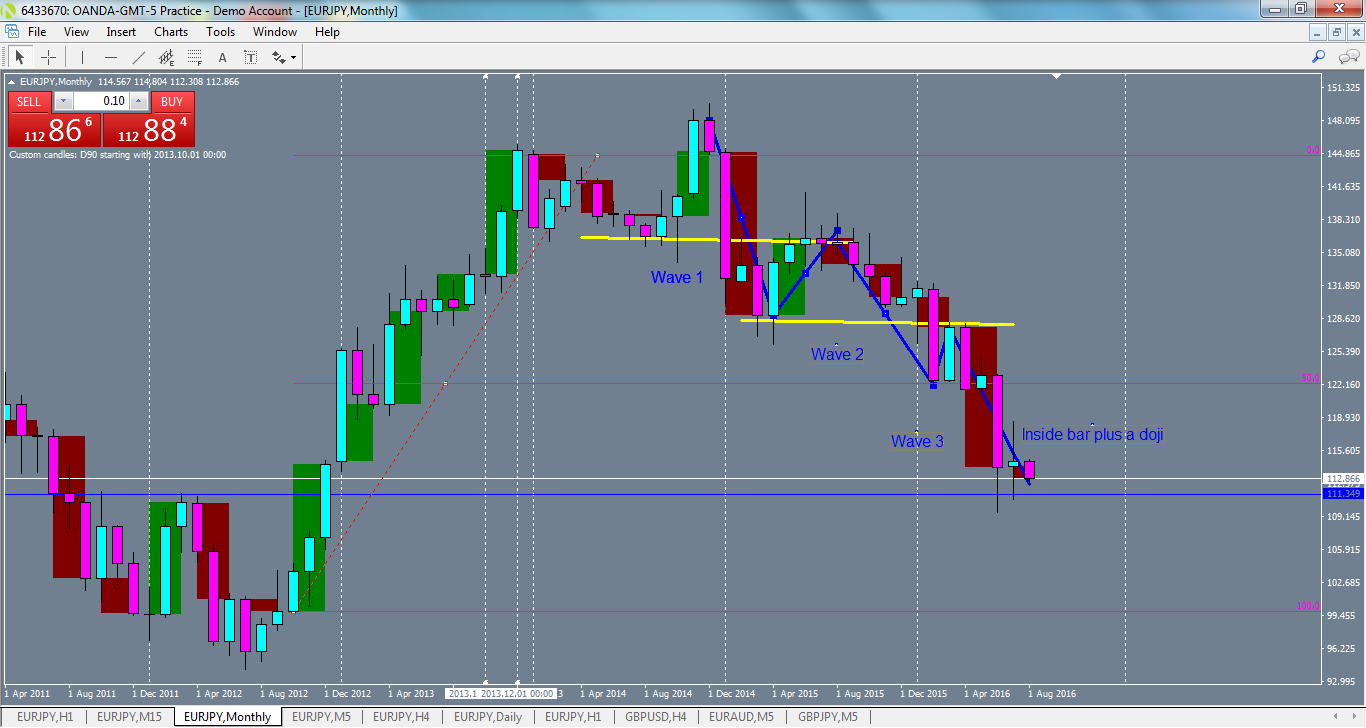Select the Fibonacci retracement tool

(x=195, y=57)
